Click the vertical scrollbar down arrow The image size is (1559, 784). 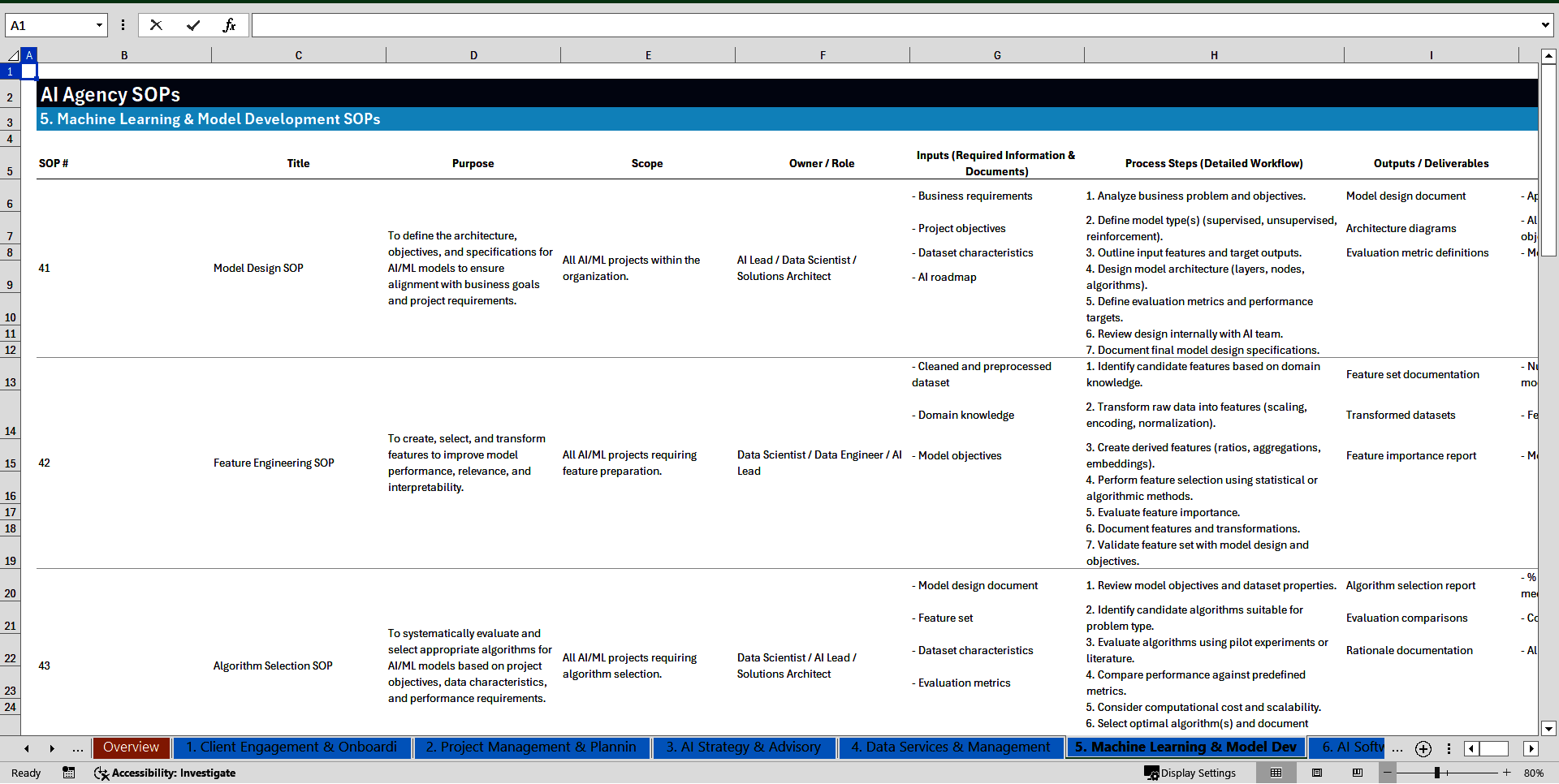tap(1549, 729)
